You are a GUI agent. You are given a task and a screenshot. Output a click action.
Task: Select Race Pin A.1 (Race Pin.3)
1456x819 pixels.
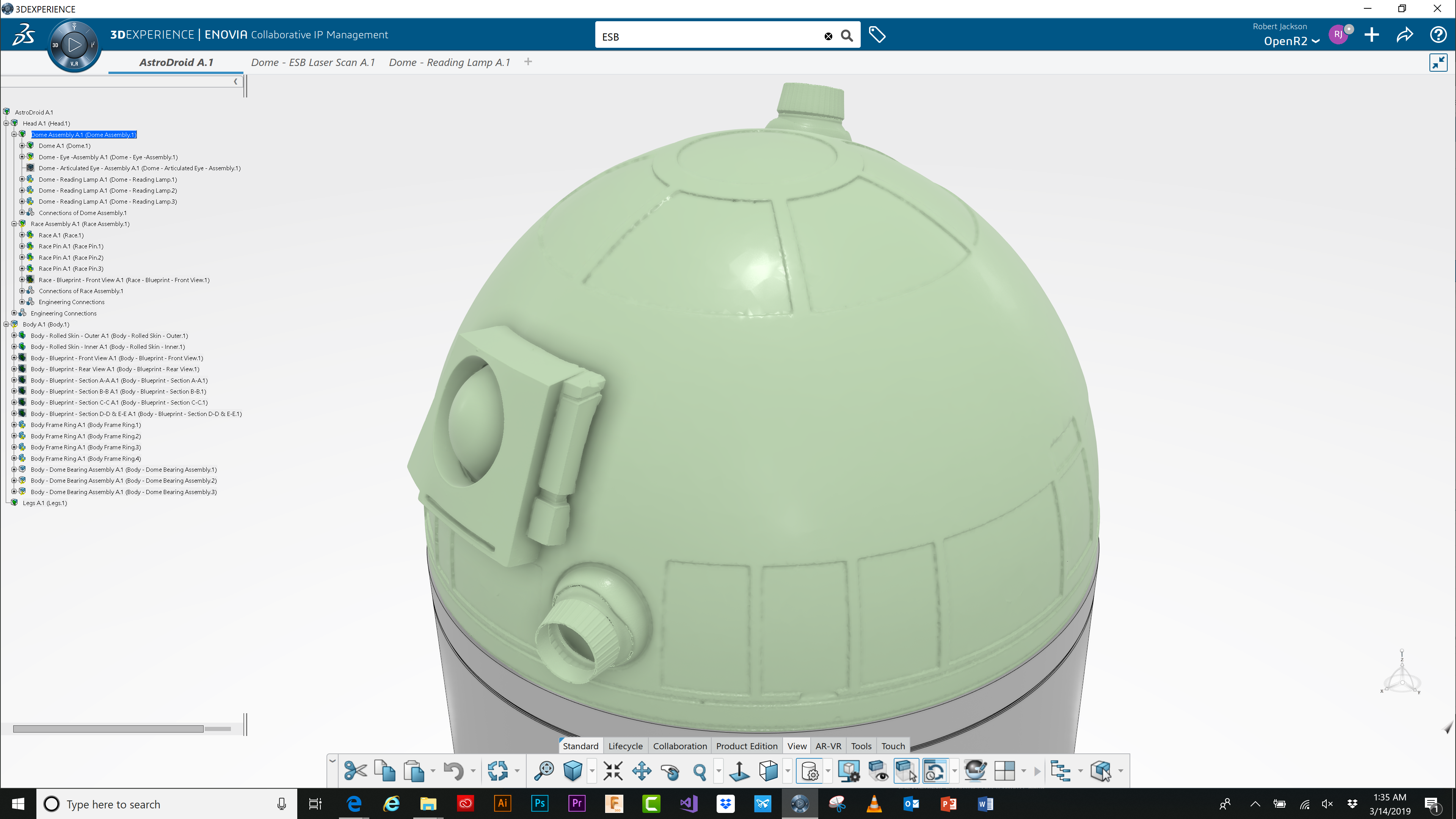[71, 269]
